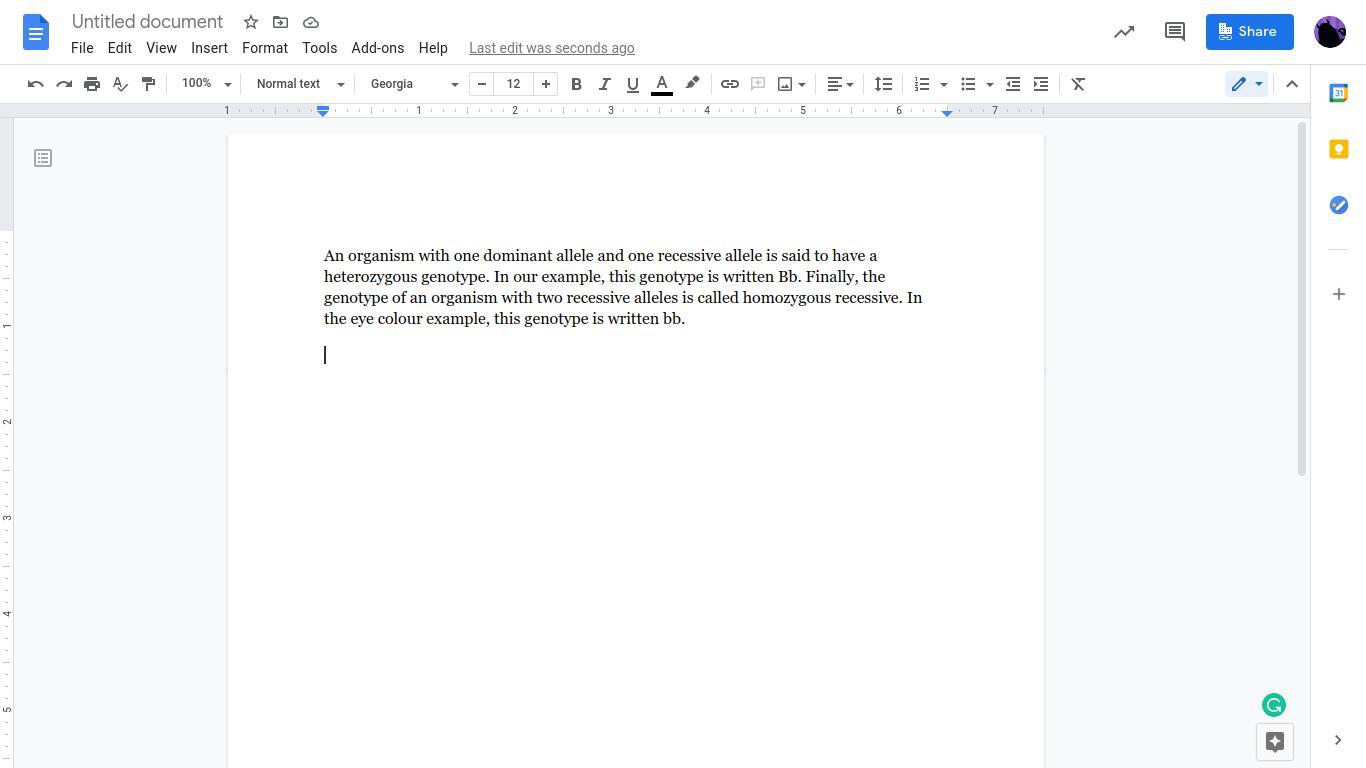Click the Insert link icon
This screenshot has width=1366, height=768.
pos(730,84)
